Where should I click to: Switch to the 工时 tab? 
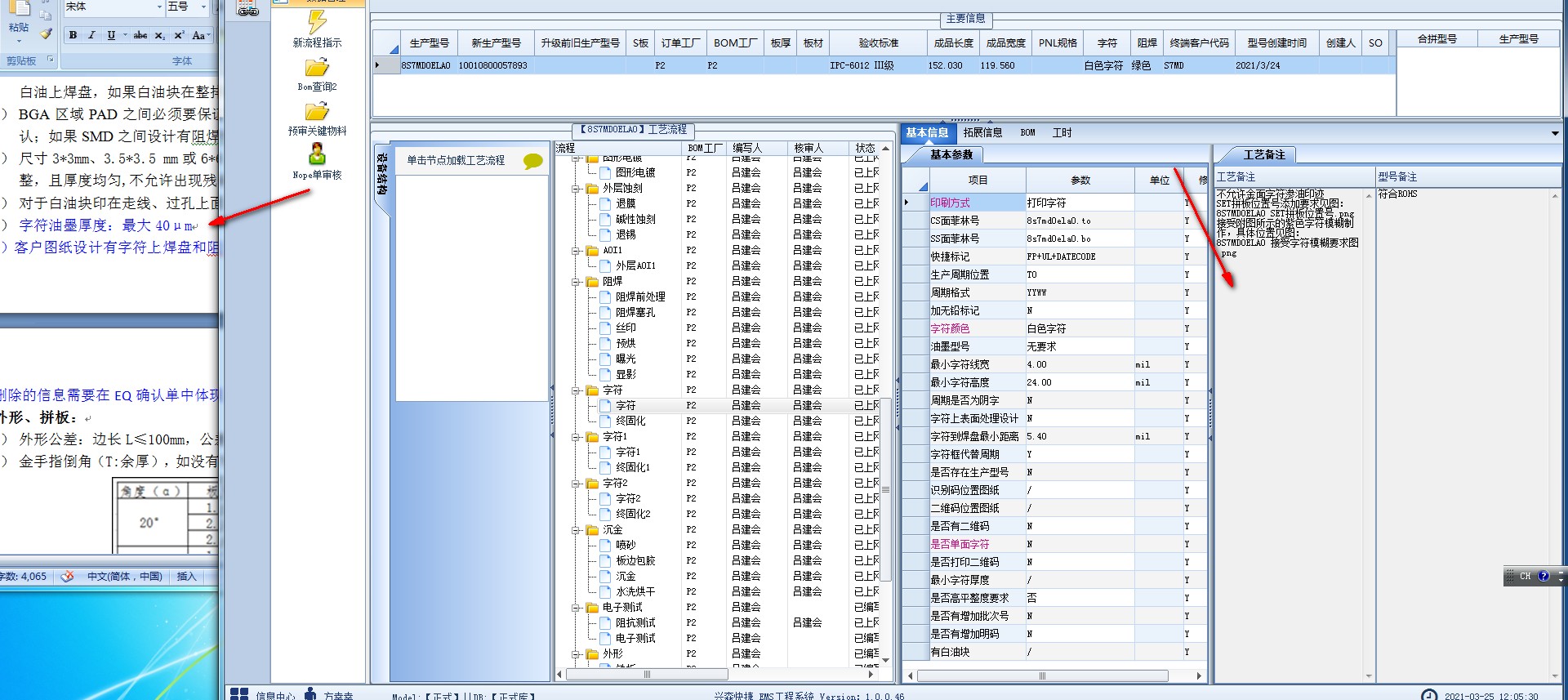(1062, 132)
